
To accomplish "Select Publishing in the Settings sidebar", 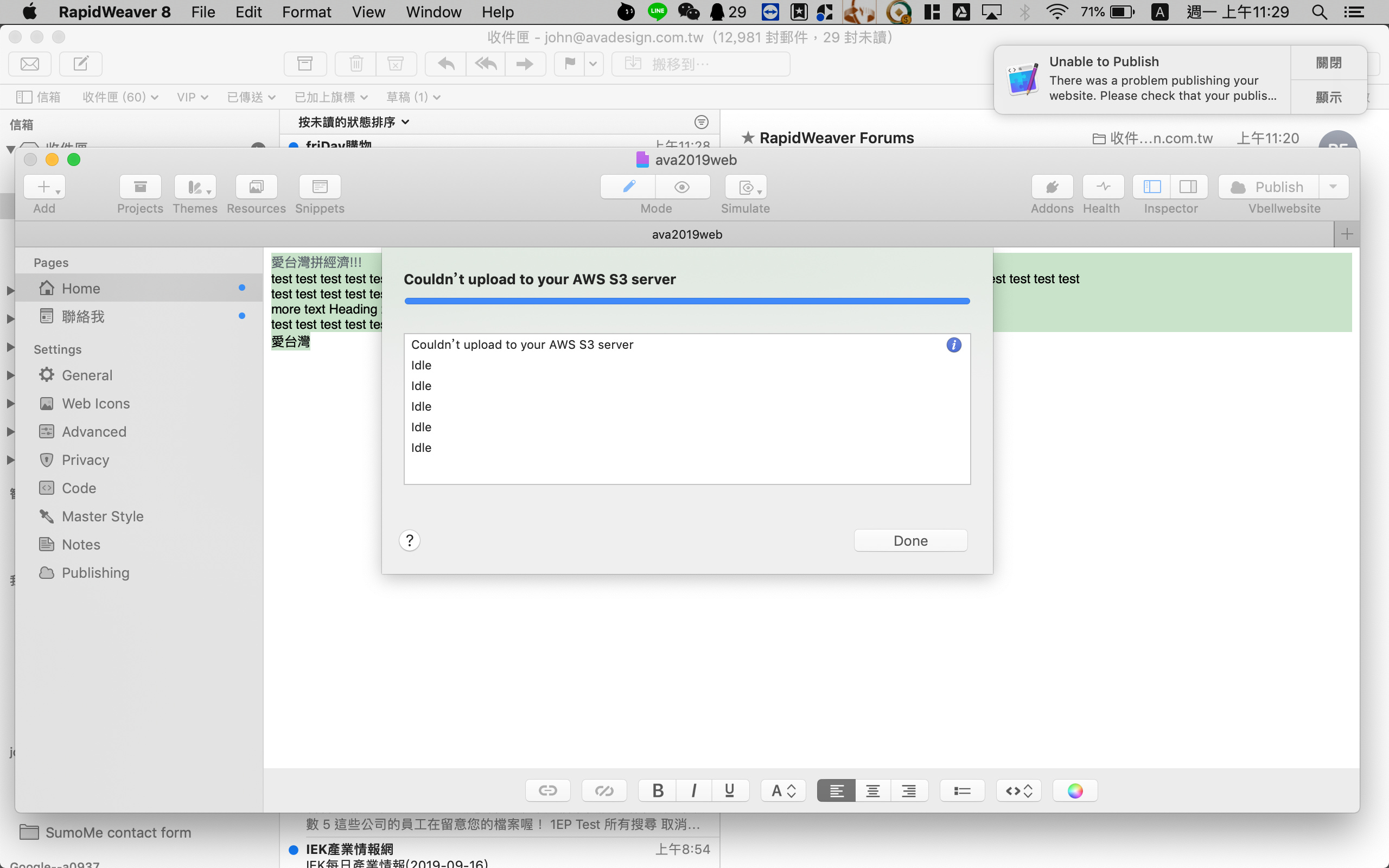I will [x=95, y=572].
